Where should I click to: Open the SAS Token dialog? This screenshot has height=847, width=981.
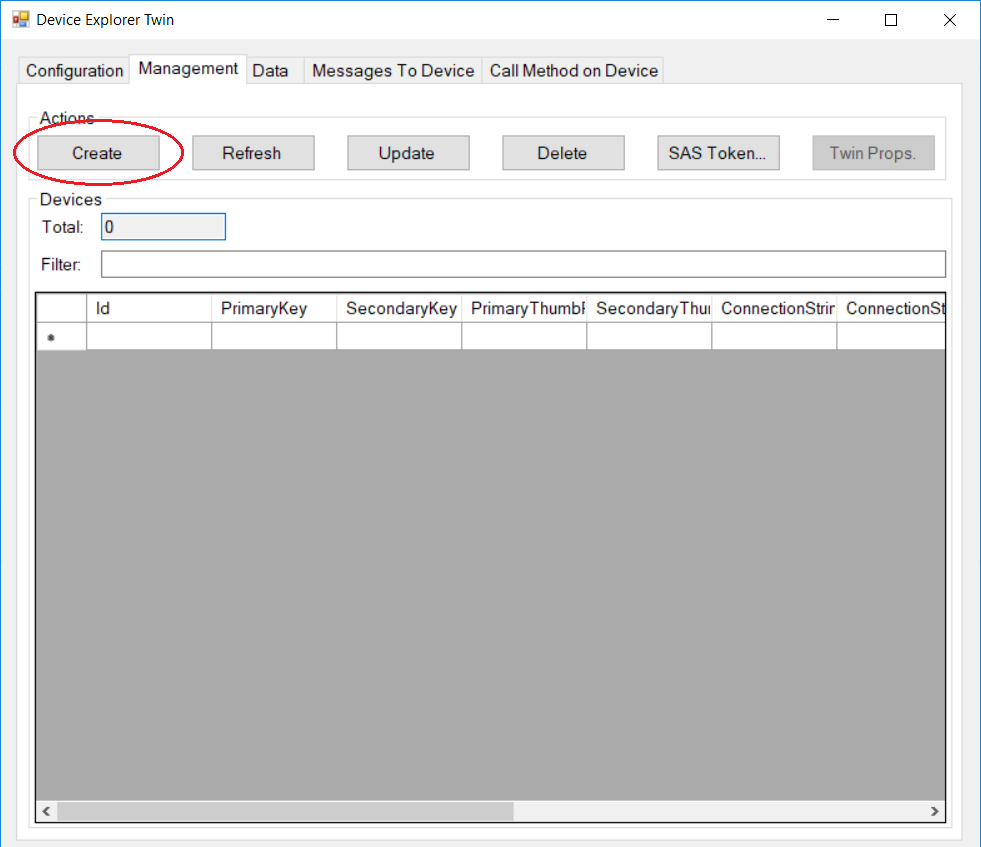717,153
